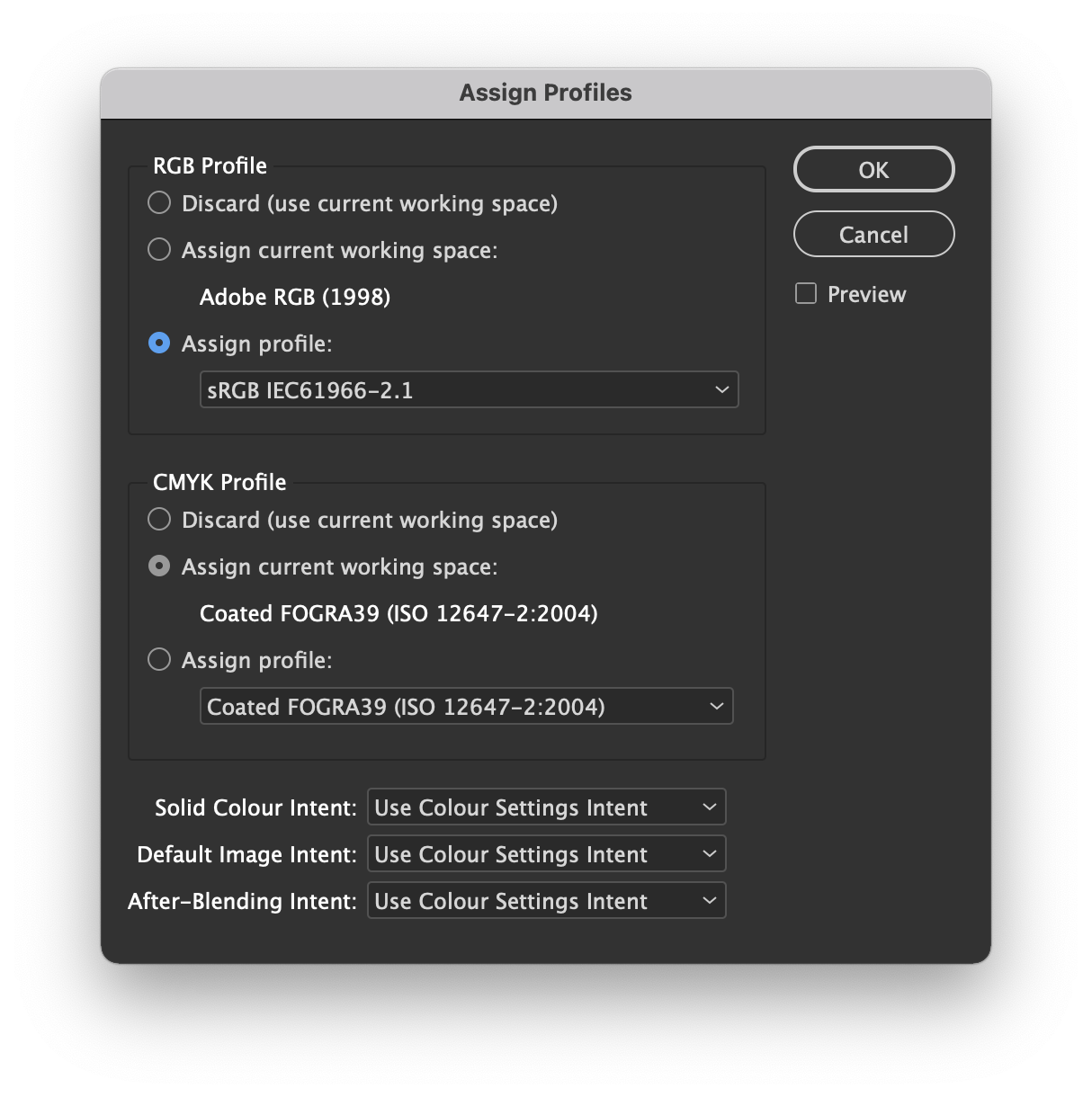The width and height of the screenshot is (1092, 1097).
Task: Open the After-Blending Intent dropdown
Action: [546, 900]
